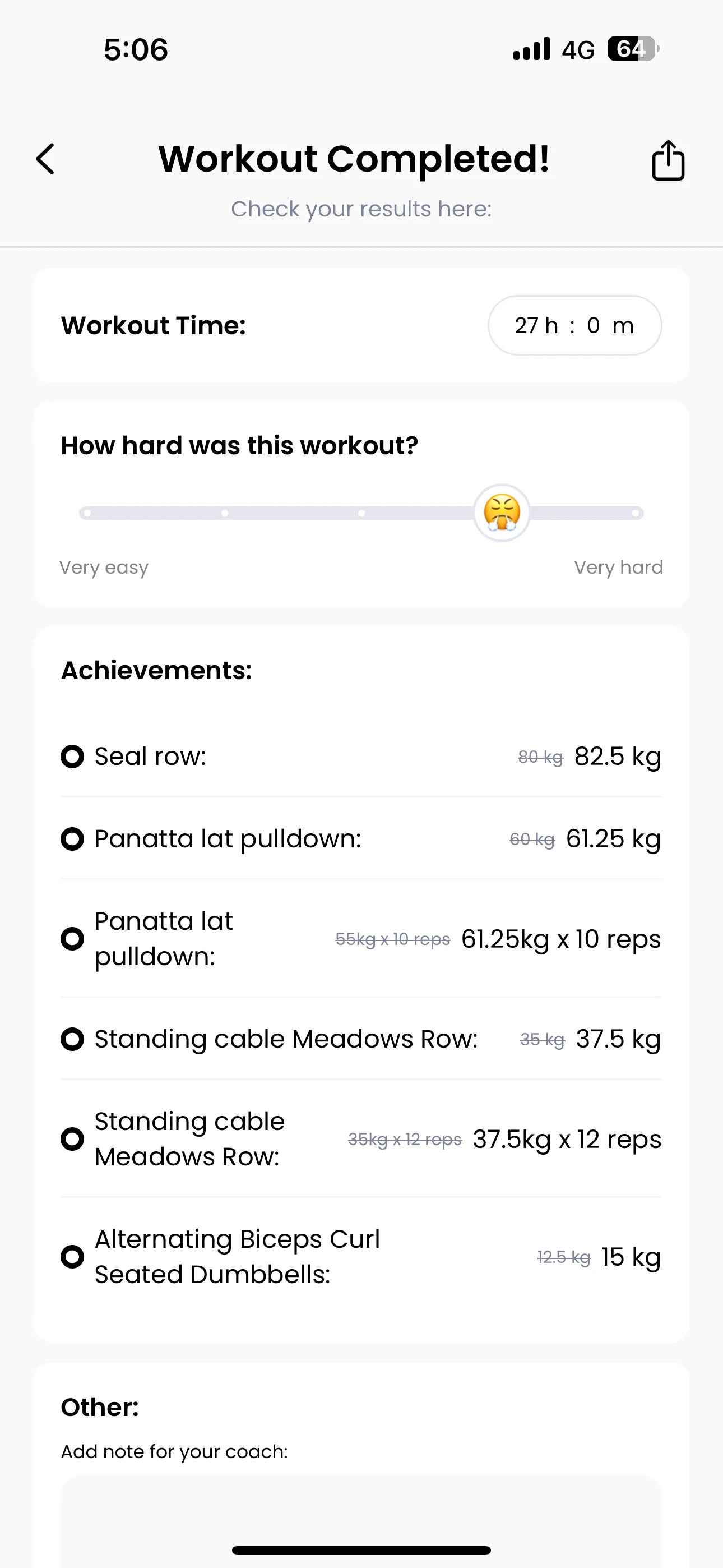
Task: Select the 37.5kg x 12 reps achievement
Action: 567,1139
